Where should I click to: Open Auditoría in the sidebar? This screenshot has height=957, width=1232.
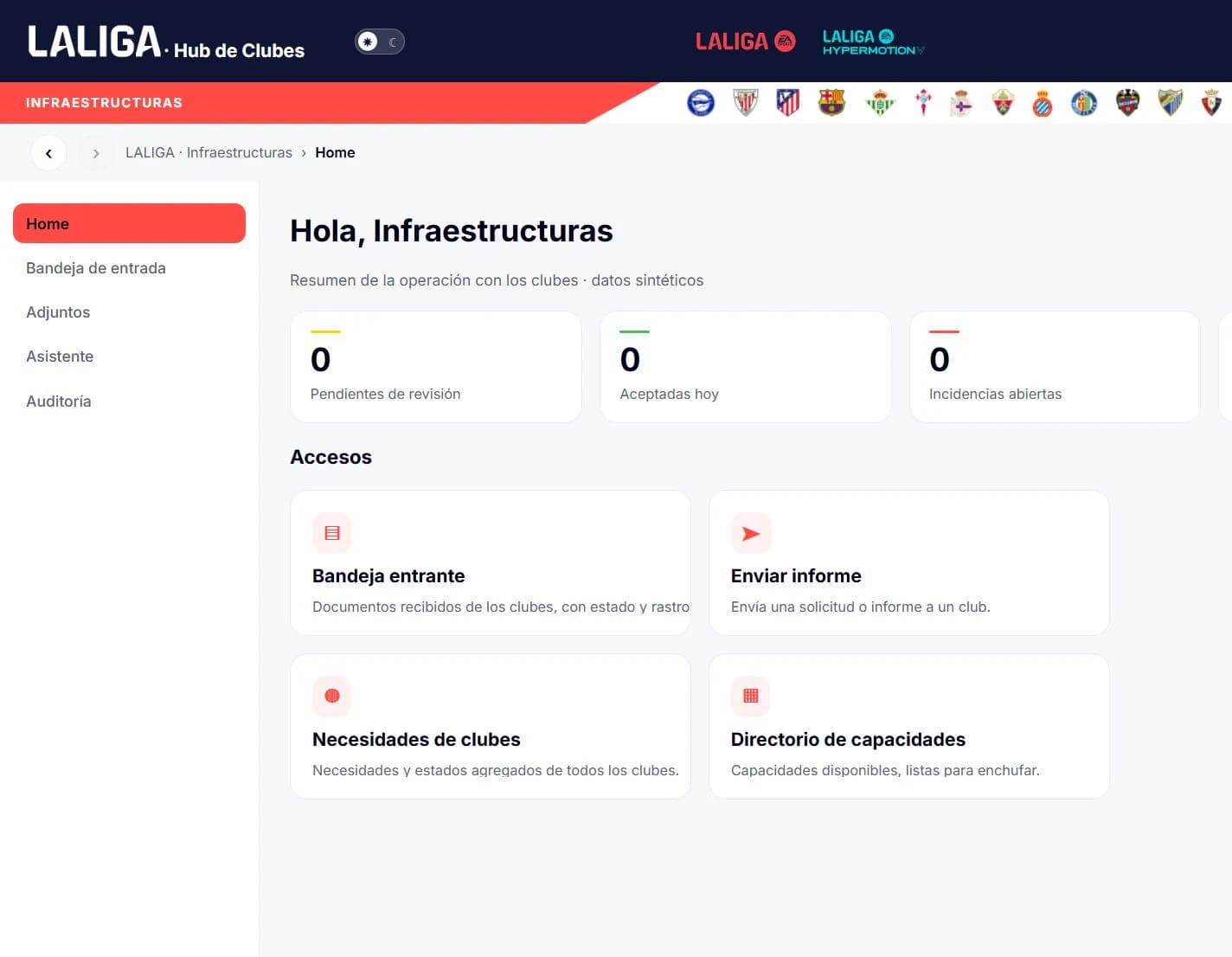click(129, 401)
